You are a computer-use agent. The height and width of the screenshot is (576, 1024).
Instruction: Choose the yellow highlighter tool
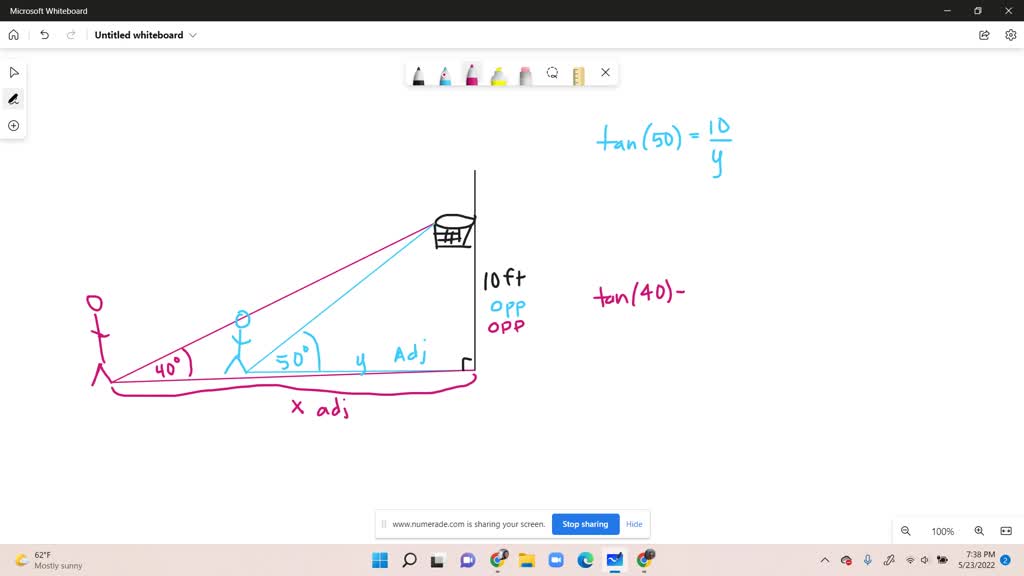click(498, 73)
